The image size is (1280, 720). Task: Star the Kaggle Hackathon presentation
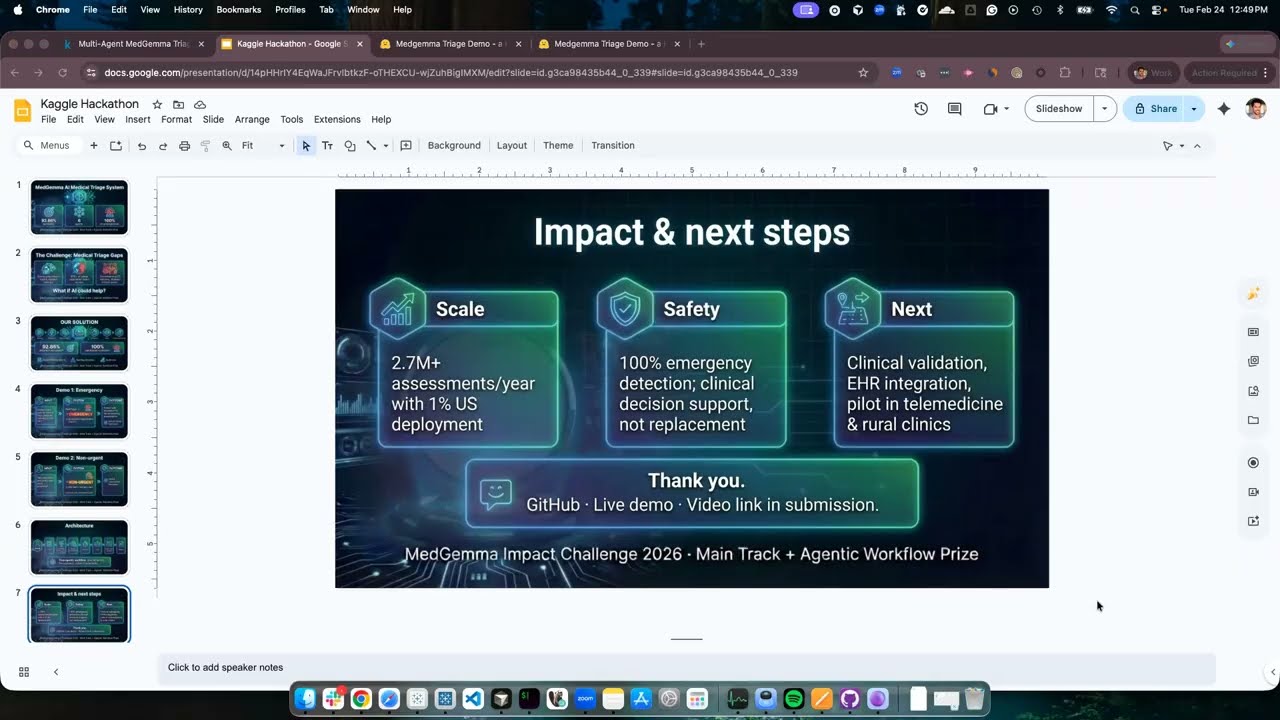tap(157, 104)
